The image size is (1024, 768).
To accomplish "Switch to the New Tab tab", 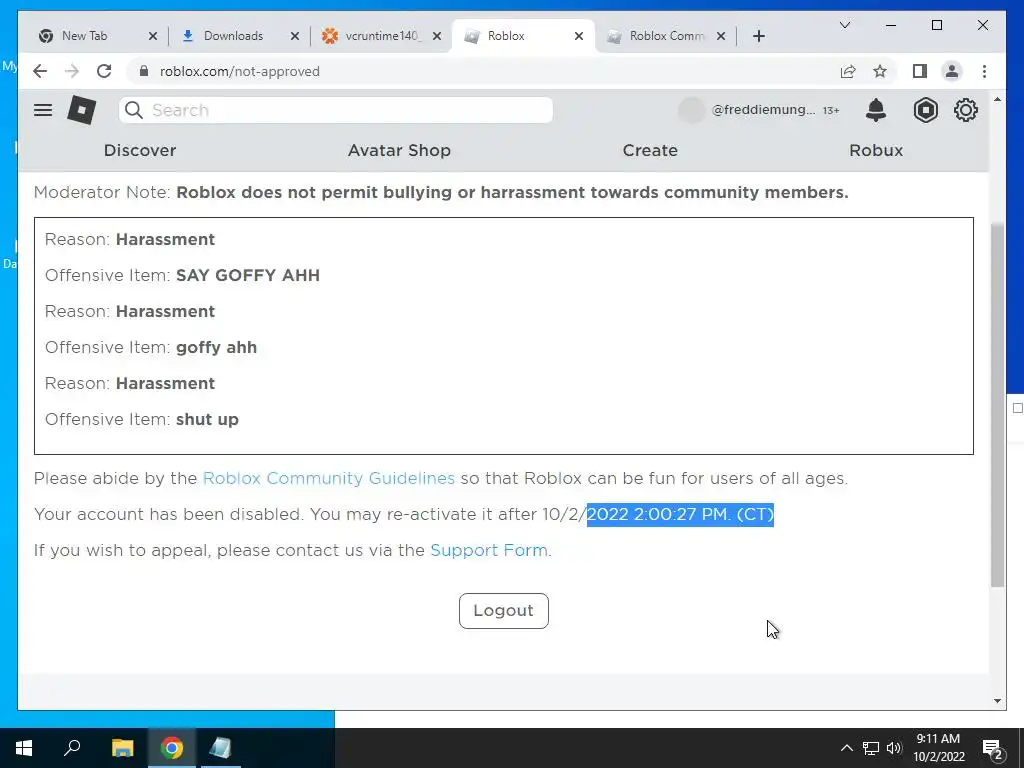I will (85, 36).
